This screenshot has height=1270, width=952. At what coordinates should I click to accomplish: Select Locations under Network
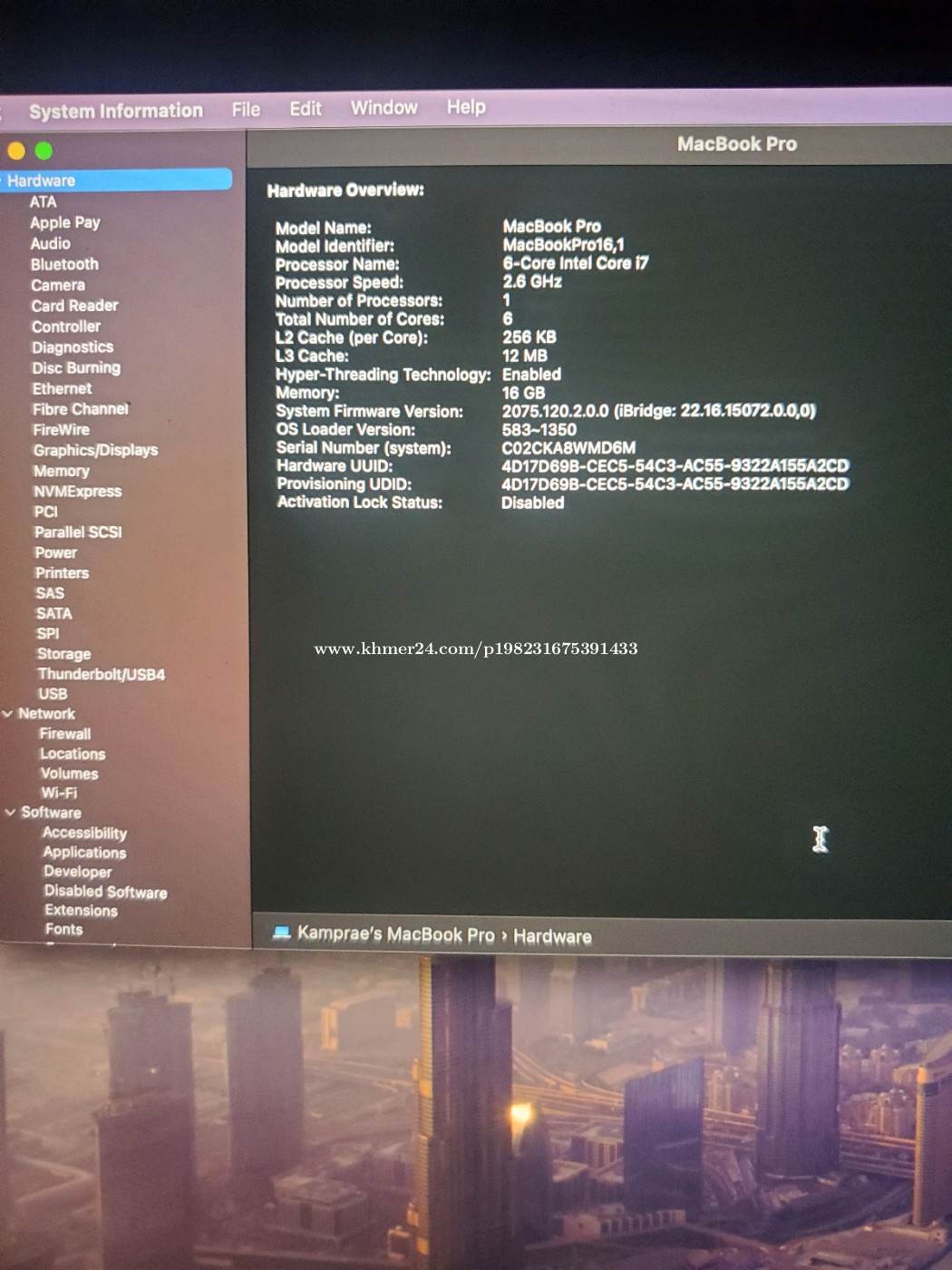[x=73, y=754]
